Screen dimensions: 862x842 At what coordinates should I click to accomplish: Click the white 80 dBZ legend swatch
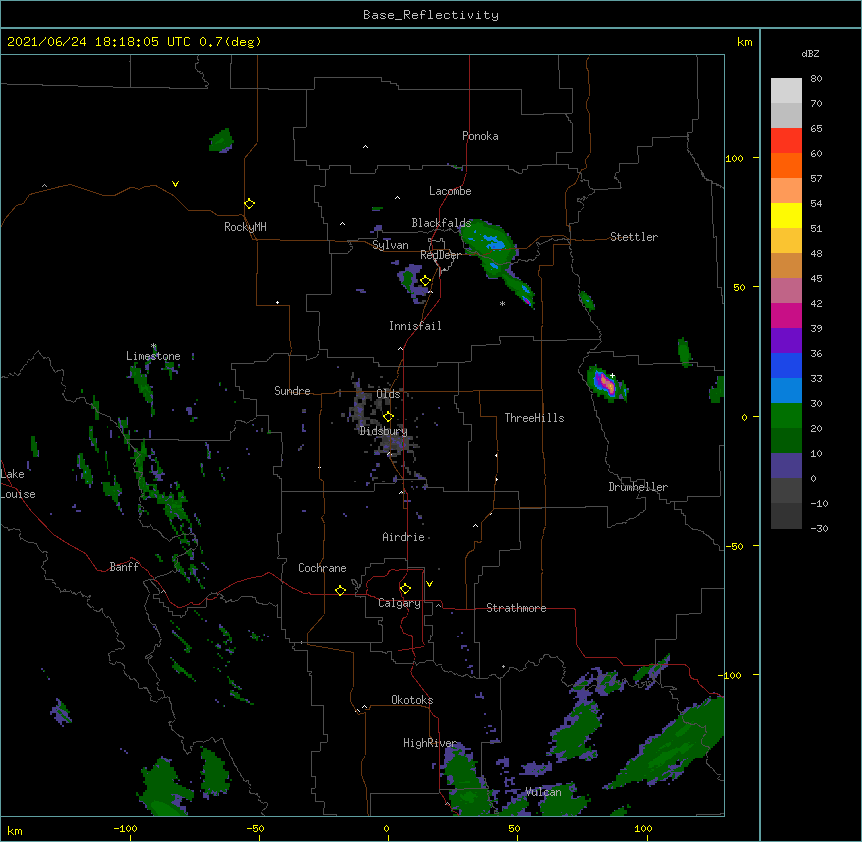786,91
